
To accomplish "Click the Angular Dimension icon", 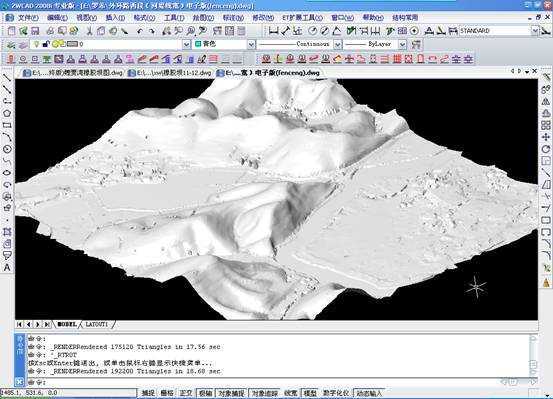I will [336, 31].
